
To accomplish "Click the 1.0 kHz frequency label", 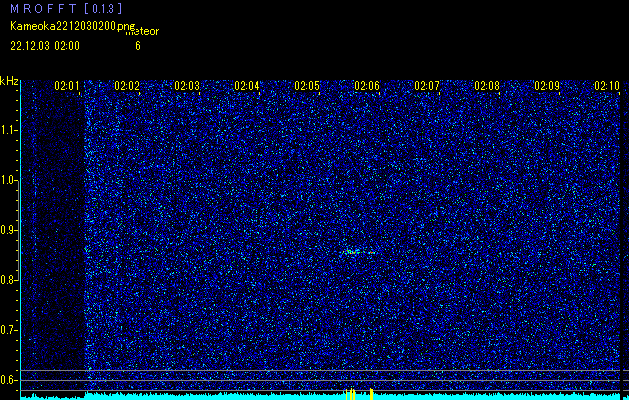I will click(x=8, y=180).
